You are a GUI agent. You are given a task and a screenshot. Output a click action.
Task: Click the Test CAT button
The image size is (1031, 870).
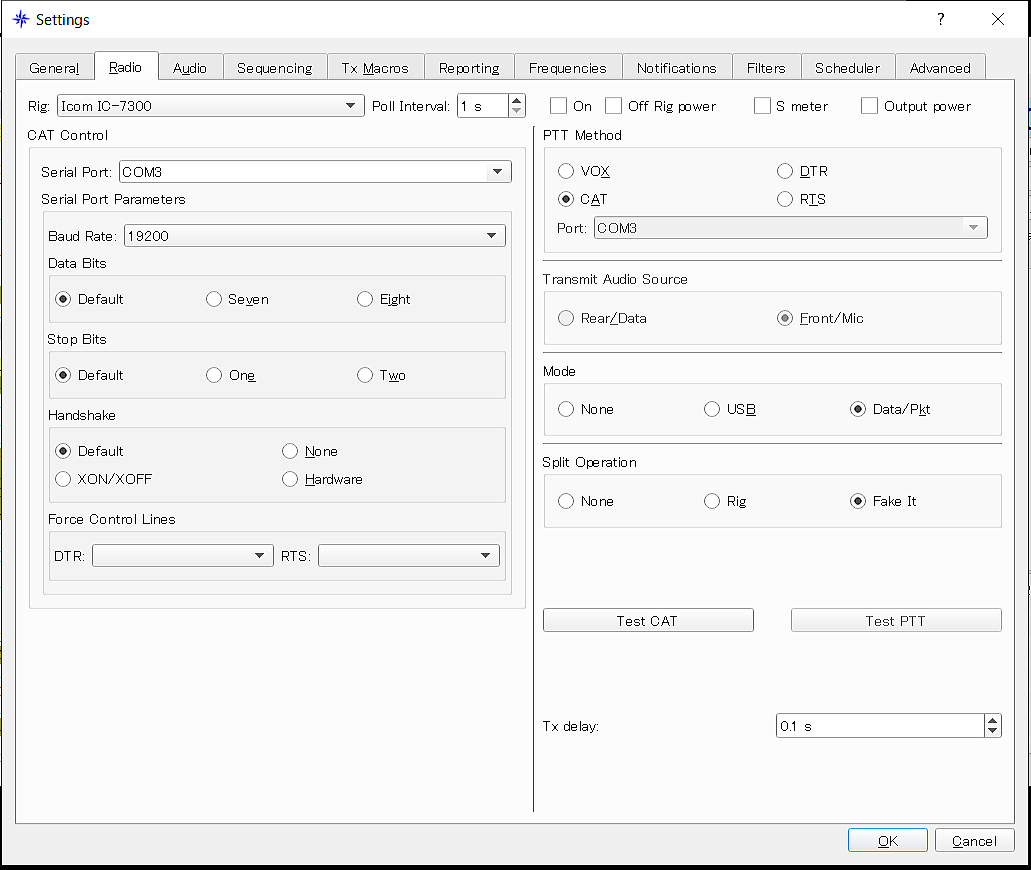pyautogui.click(x=648, y=620)
